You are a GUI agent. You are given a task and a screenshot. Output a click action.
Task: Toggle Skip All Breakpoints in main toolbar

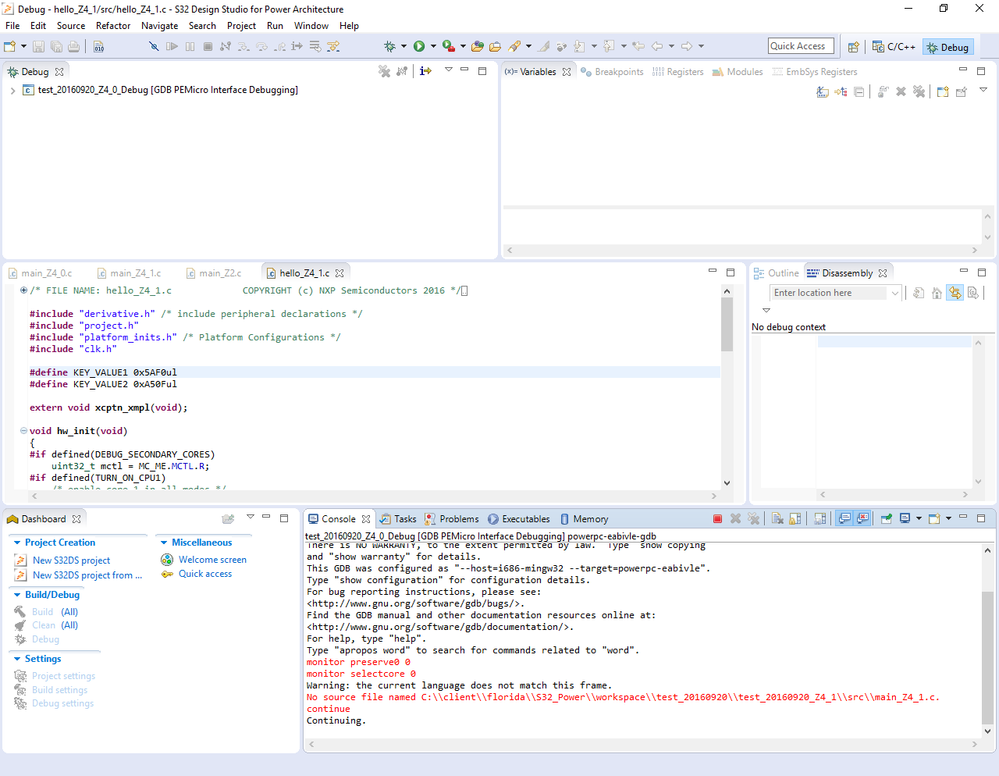click(x=154, y=47)
